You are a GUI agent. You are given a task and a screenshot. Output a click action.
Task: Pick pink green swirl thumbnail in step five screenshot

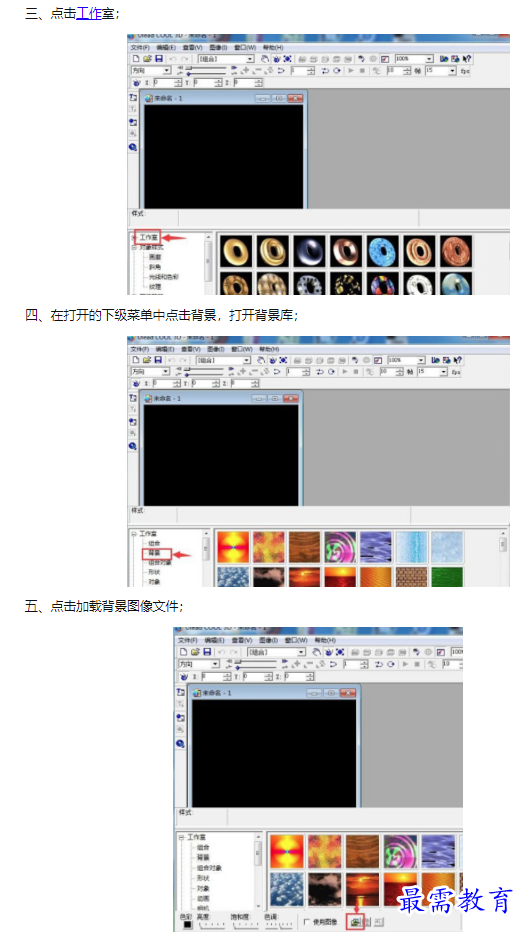coord(400,851)
